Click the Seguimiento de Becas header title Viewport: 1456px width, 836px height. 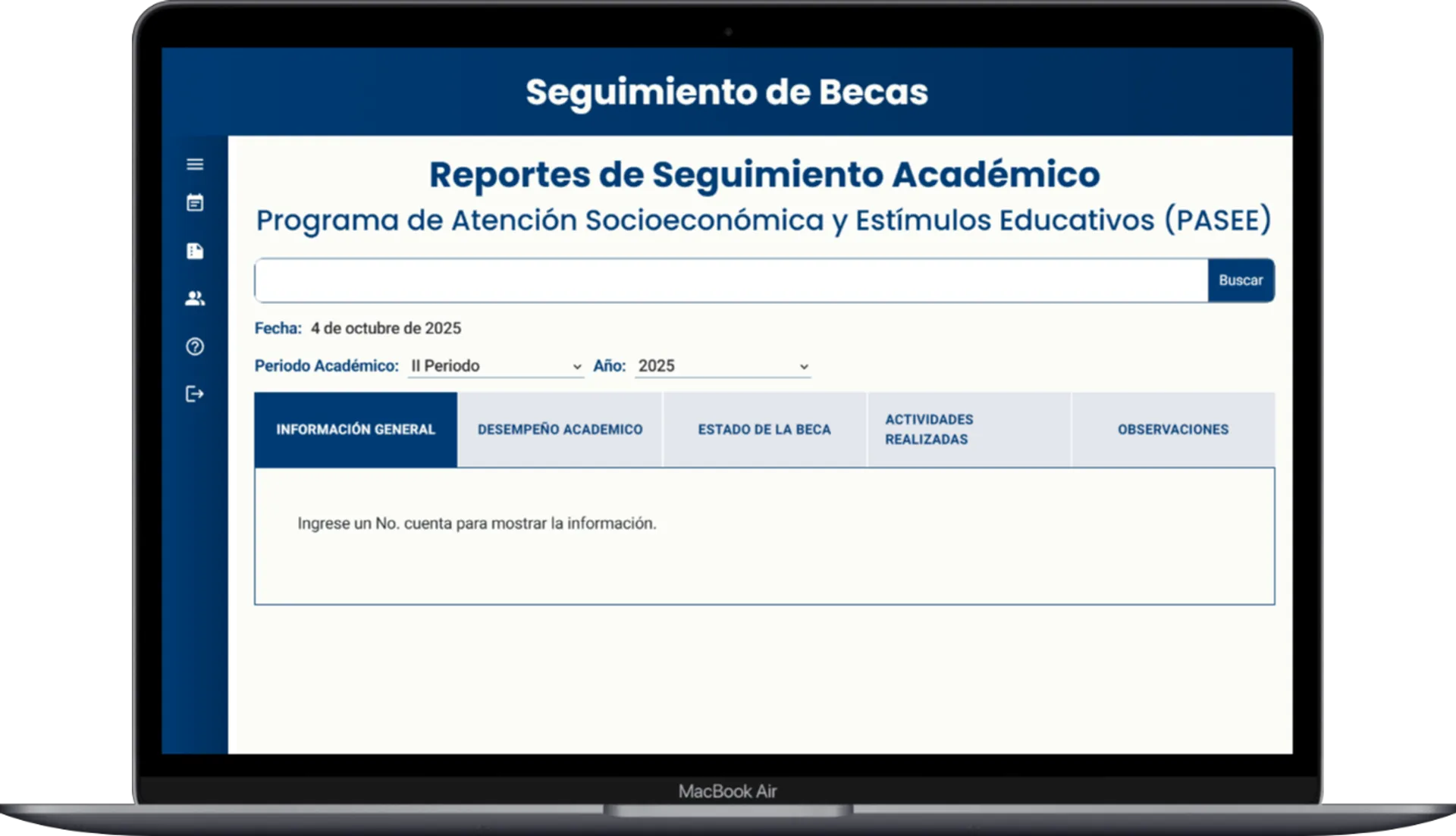726,92
